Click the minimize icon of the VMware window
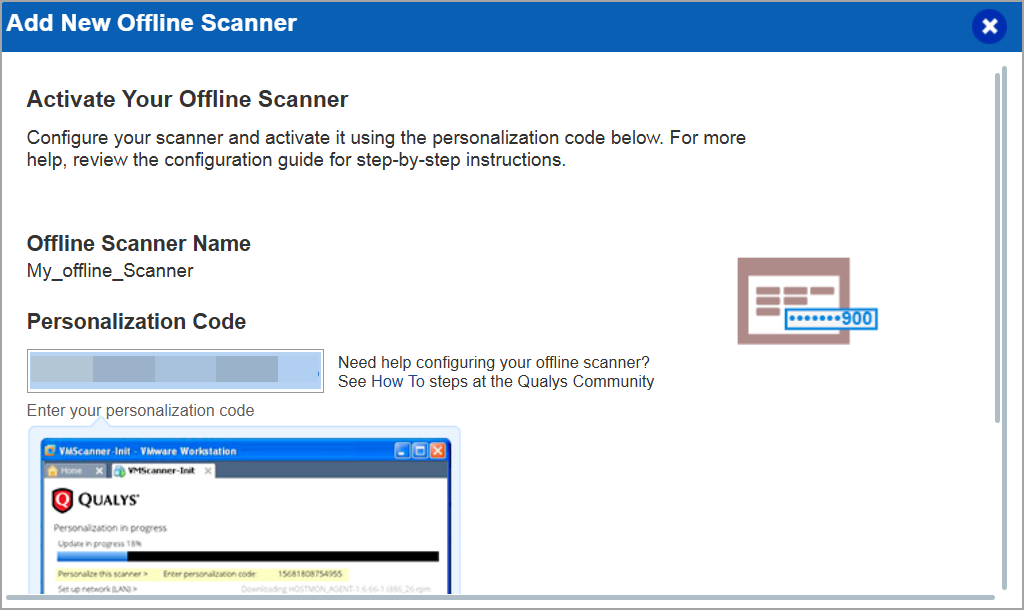This screenshot has width=1024, height=610. (x=401, y=450)
